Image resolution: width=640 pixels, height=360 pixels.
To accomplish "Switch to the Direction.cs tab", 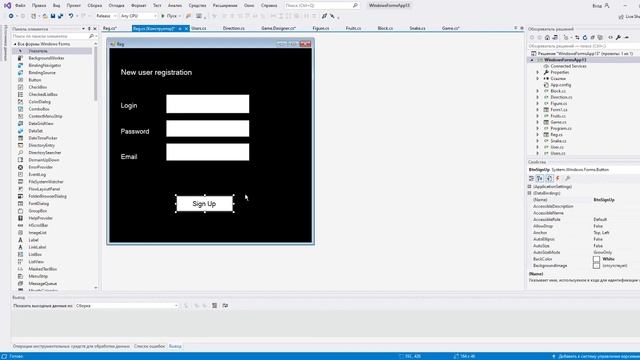I will click(233, 28).
